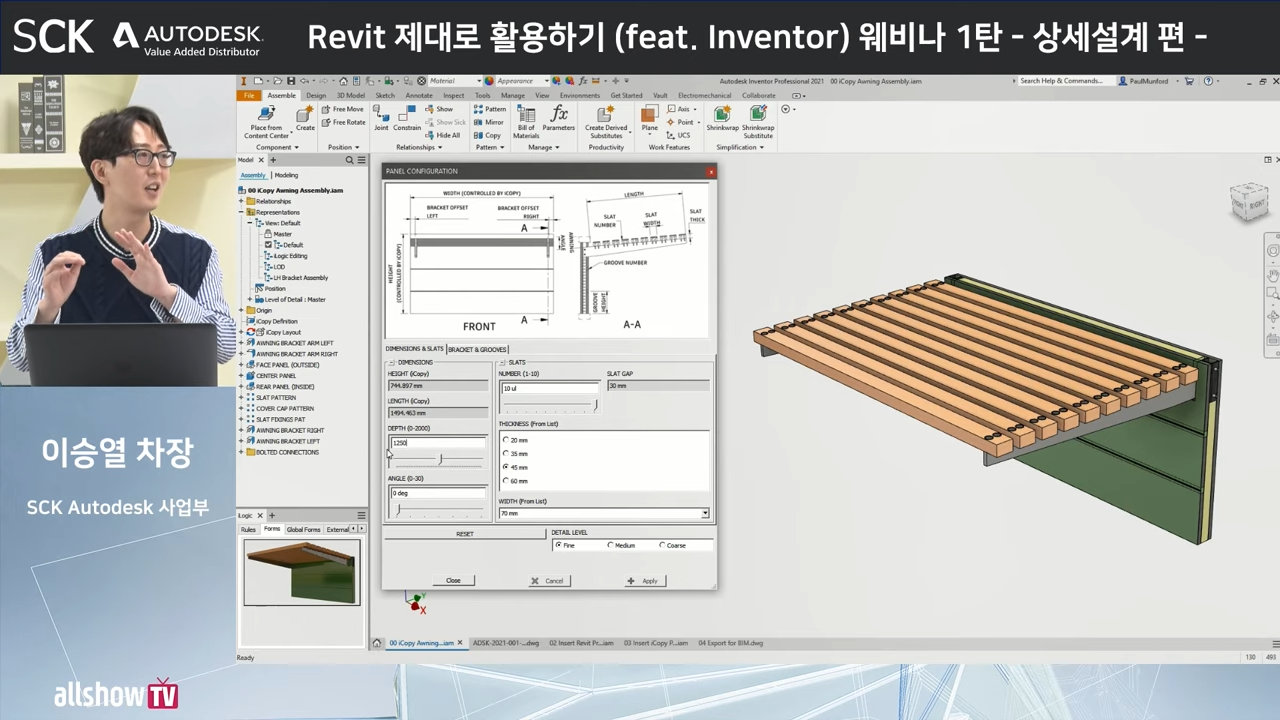Toggle the Default view checkbox in browser
Screen dimensions: 1280x720
pos(268,245)
